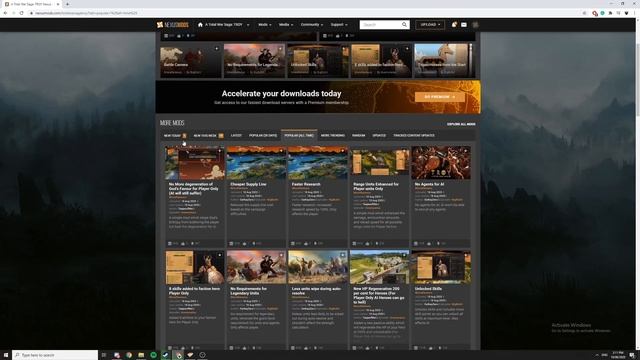Click the Windows taskbar search box
This screenshot has height=360, width=640.
pos(55,355)
